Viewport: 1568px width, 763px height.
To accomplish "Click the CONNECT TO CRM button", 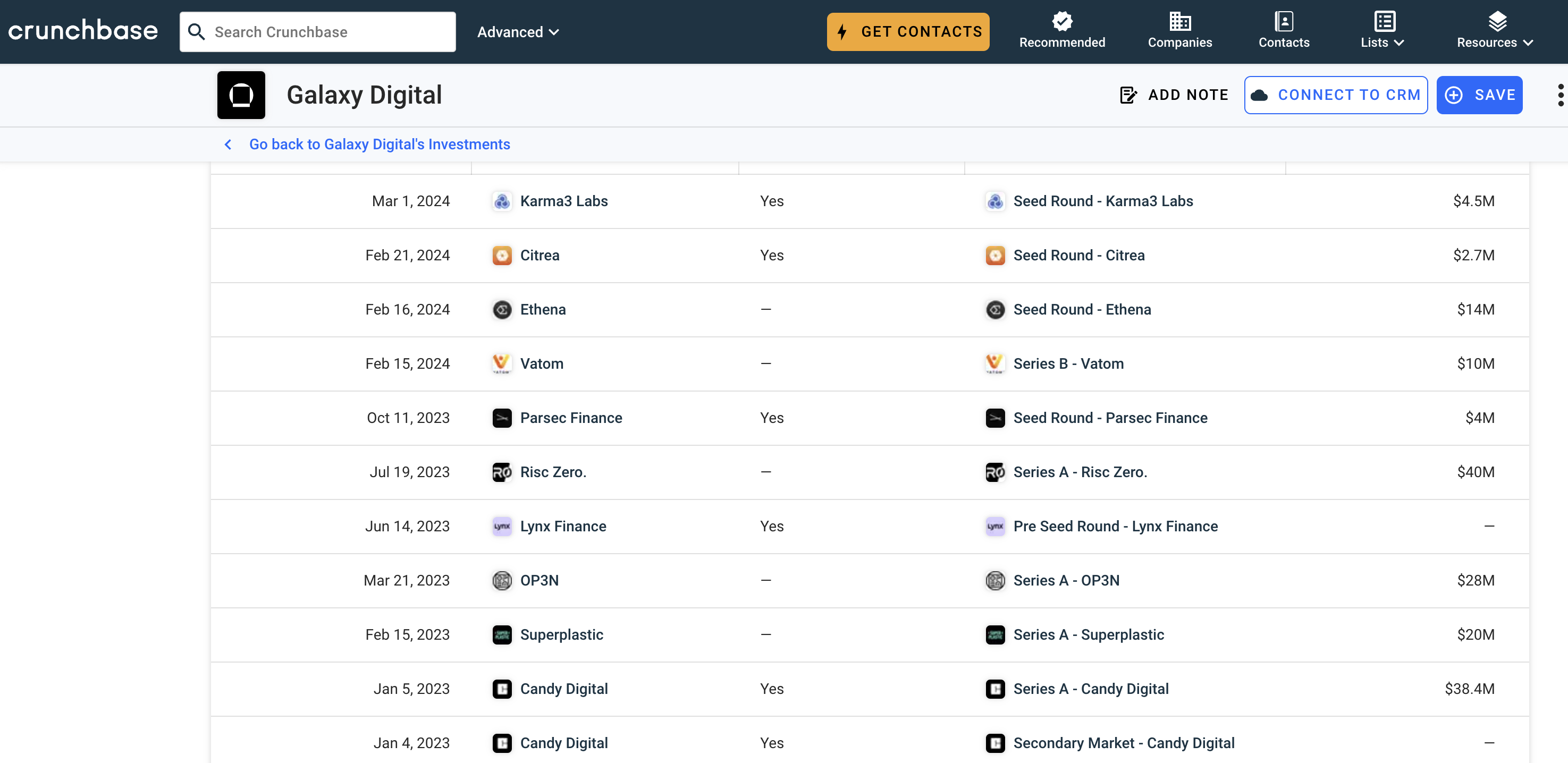I will point(1336,95).
